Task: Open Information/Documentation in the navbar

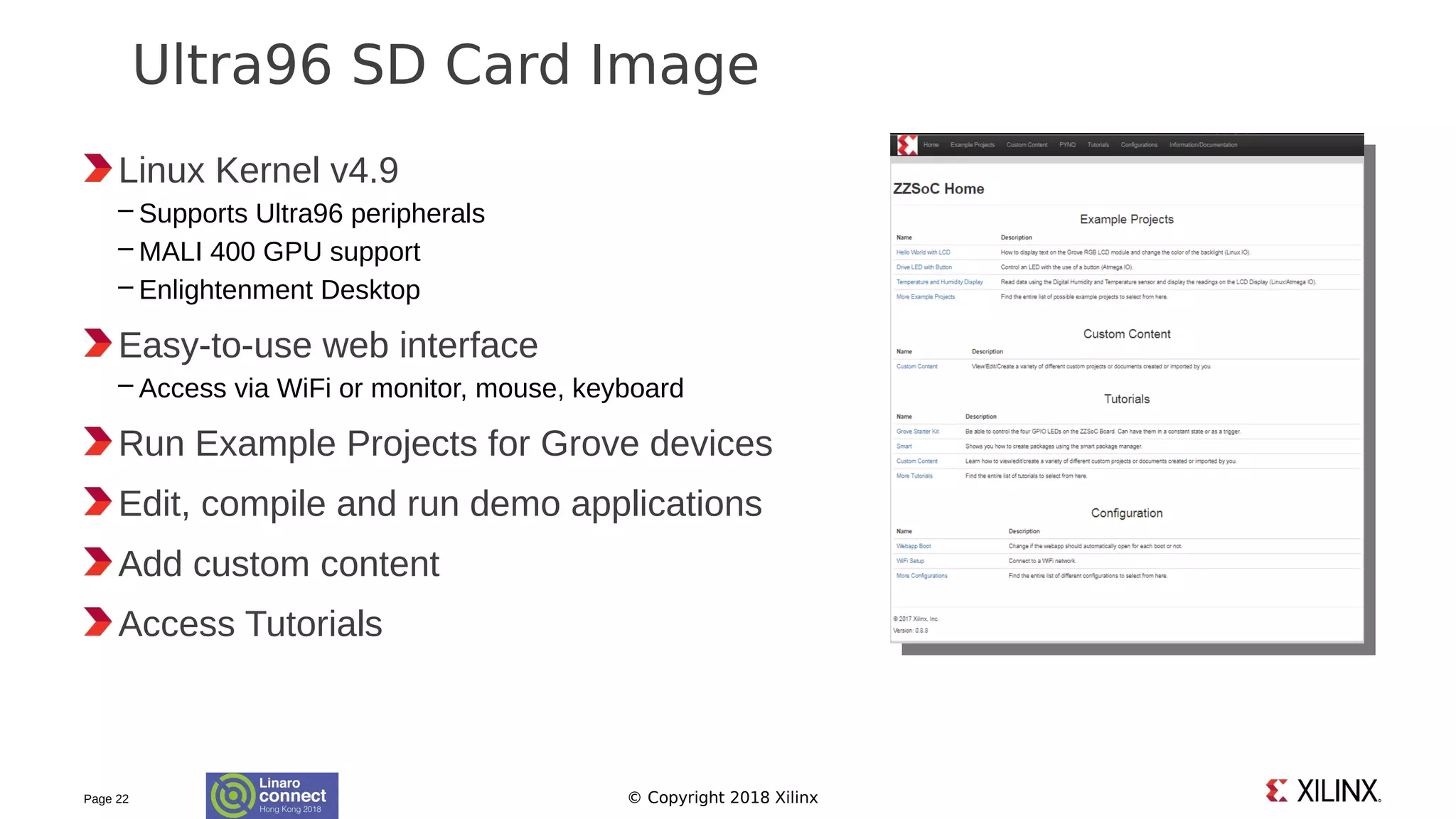Action: click(1203, 145)
